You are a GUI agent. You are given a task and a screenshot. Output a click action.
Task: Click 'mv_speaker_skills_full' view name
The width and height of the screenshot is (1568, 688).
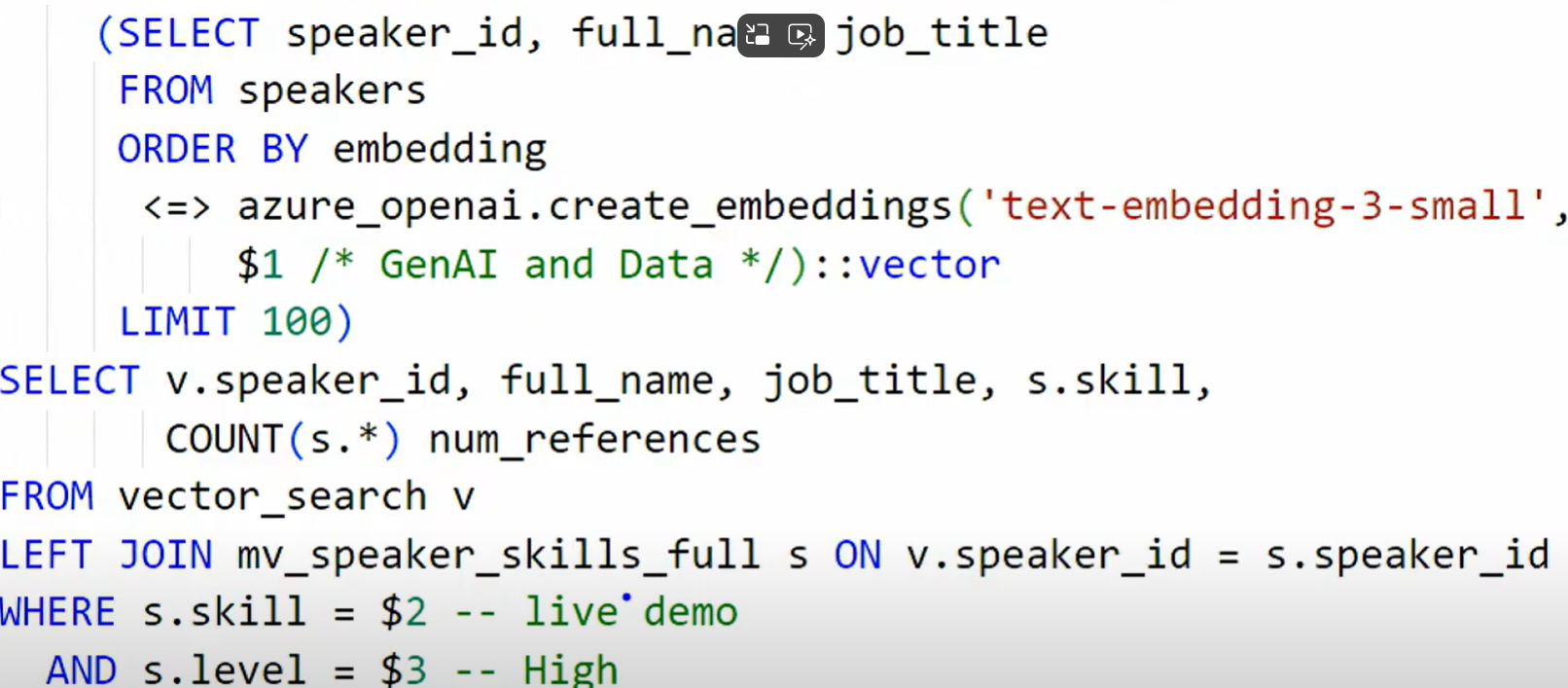pos(499,556)
